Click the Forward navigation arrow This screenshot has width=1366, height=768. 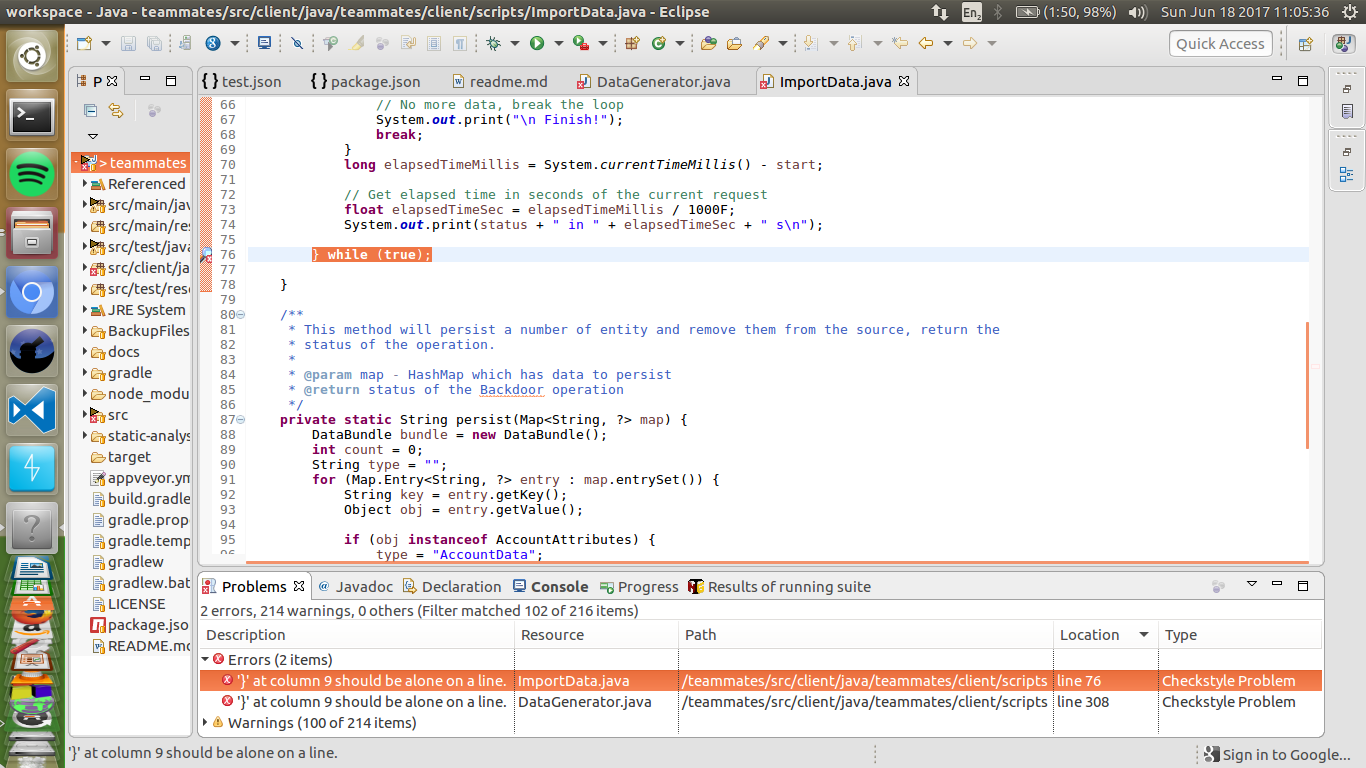click(969, 44)
